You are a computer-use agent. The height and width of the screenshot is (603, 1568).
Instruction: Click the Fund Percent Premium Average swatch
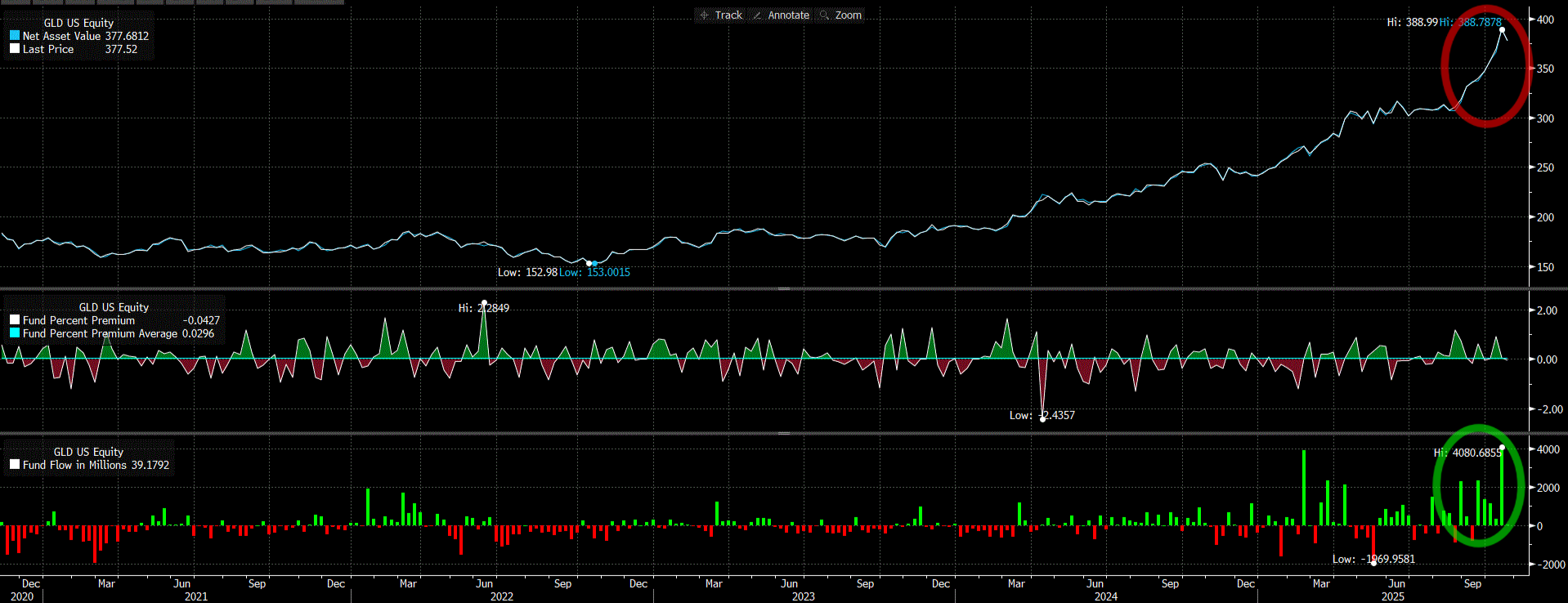tap(15, 333)
